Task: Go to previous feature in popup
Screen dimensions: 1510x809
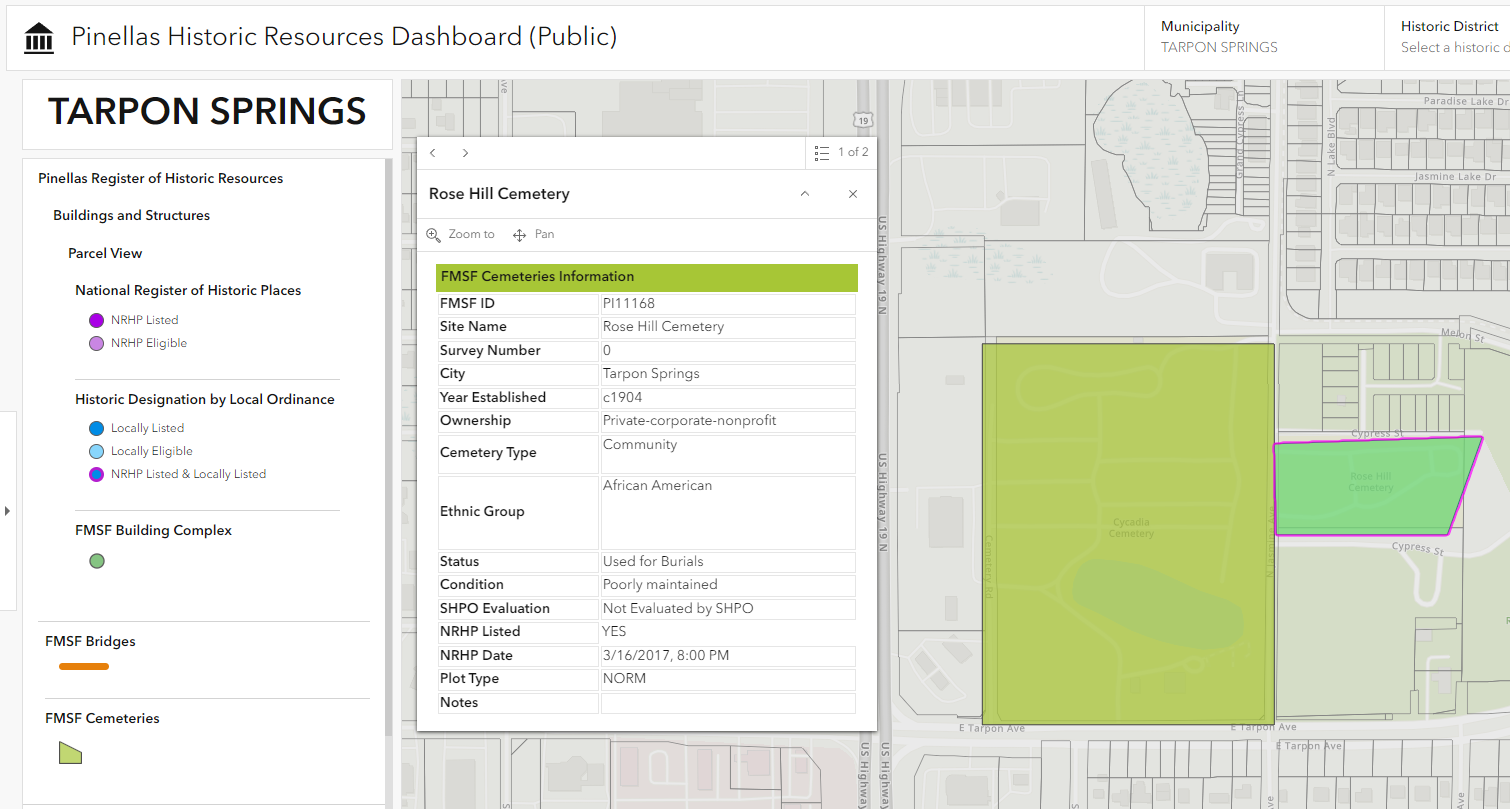Action: [x=433, y=153]
